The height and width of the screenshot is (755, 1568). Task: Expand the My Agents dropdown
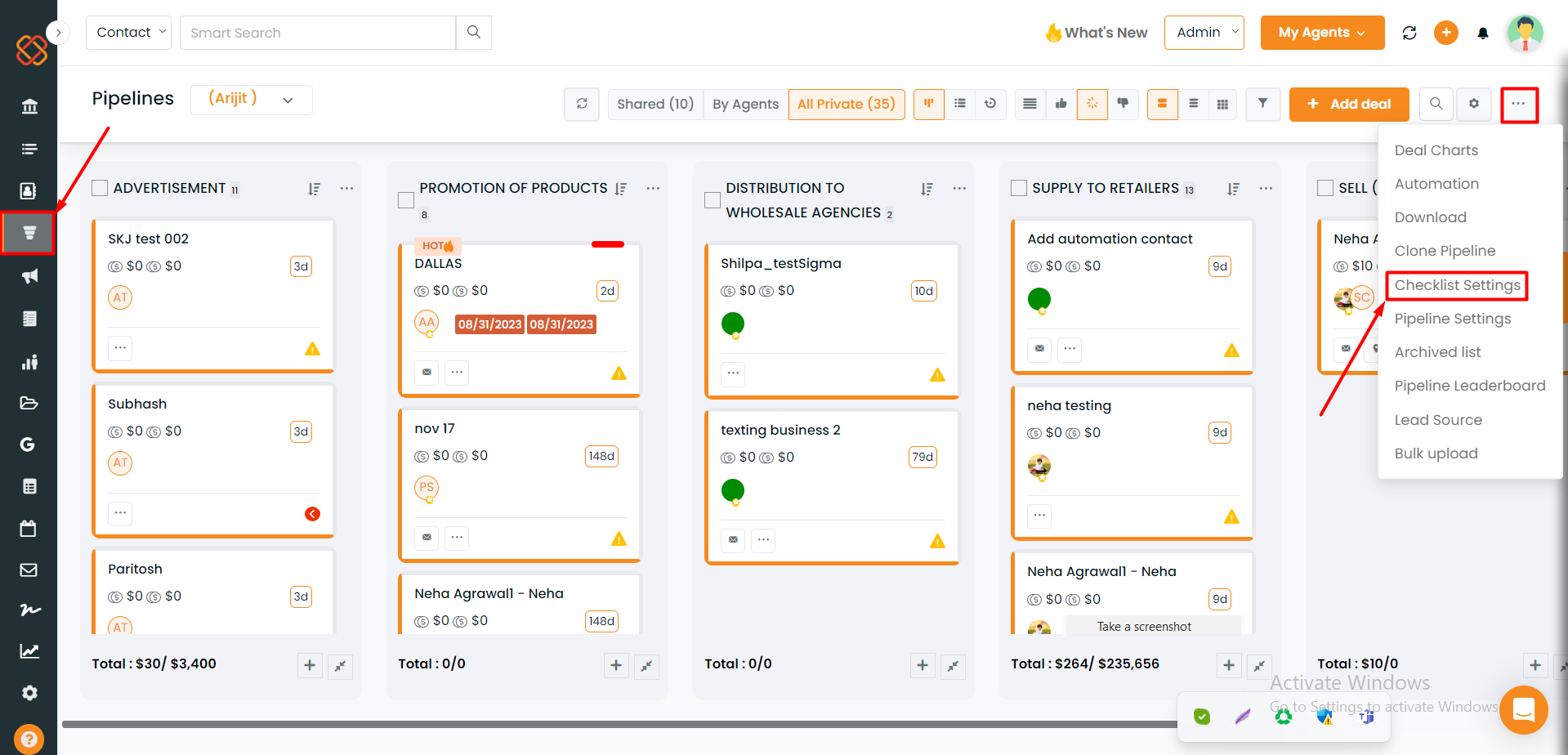[x=1322, y=33]
